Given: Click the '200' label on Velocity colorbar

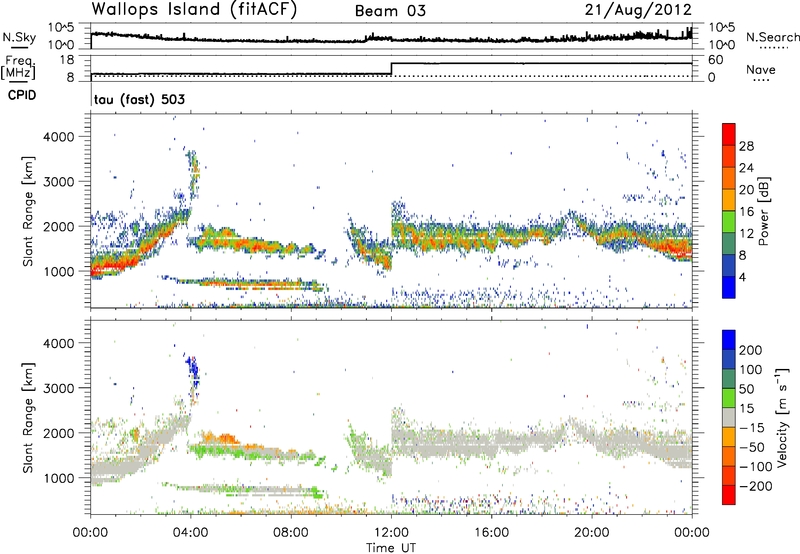Looking at the screenshot, I should (751, 350).
